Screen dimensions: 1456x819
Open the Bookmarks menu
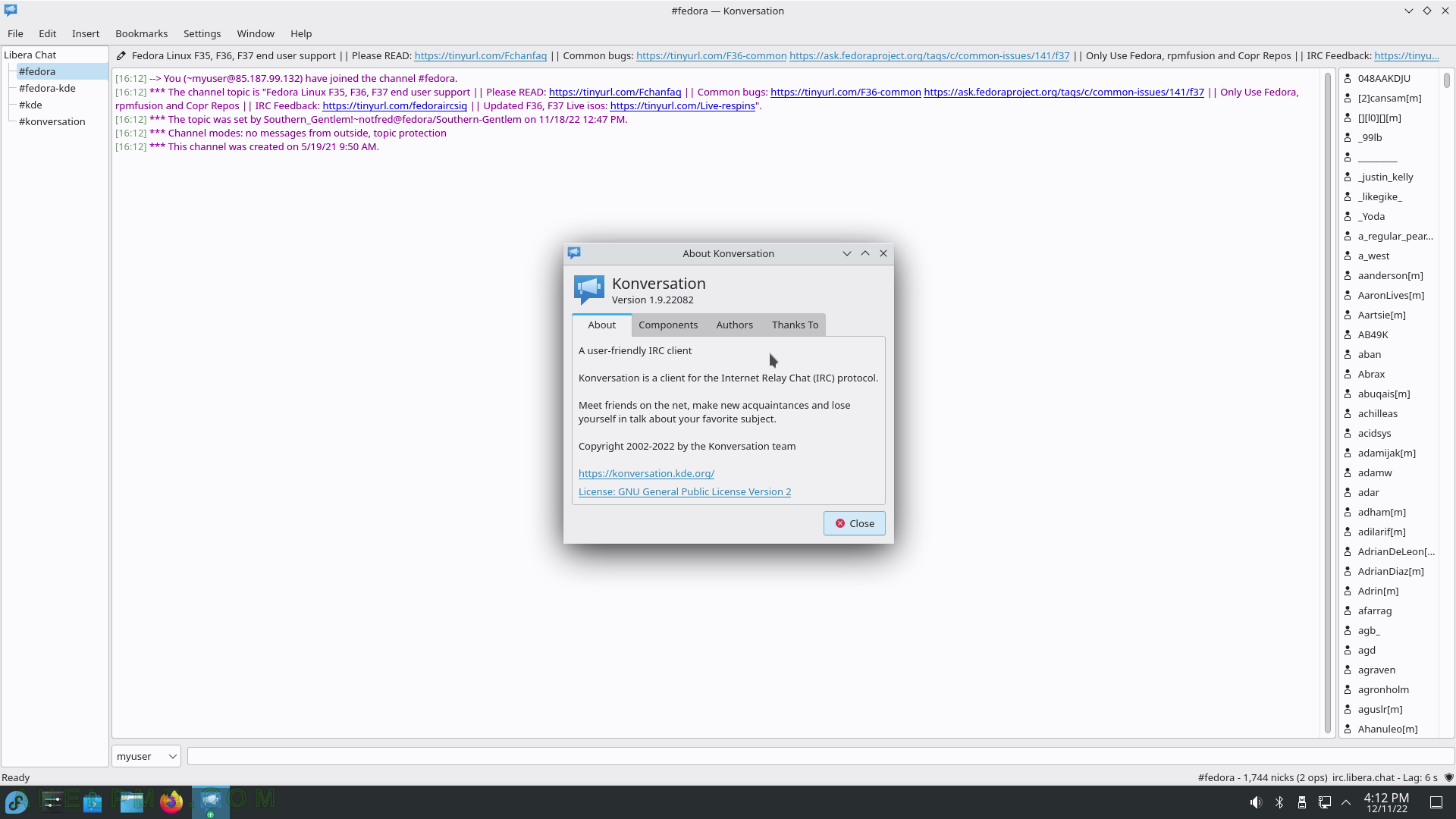pyautogui.click(x=142, y=33)
